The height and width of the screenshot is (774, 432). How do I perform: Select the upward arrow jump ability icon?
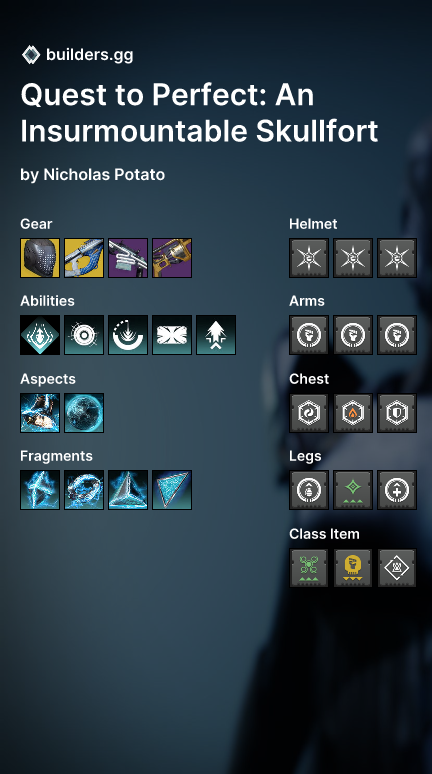pos(216,335)
